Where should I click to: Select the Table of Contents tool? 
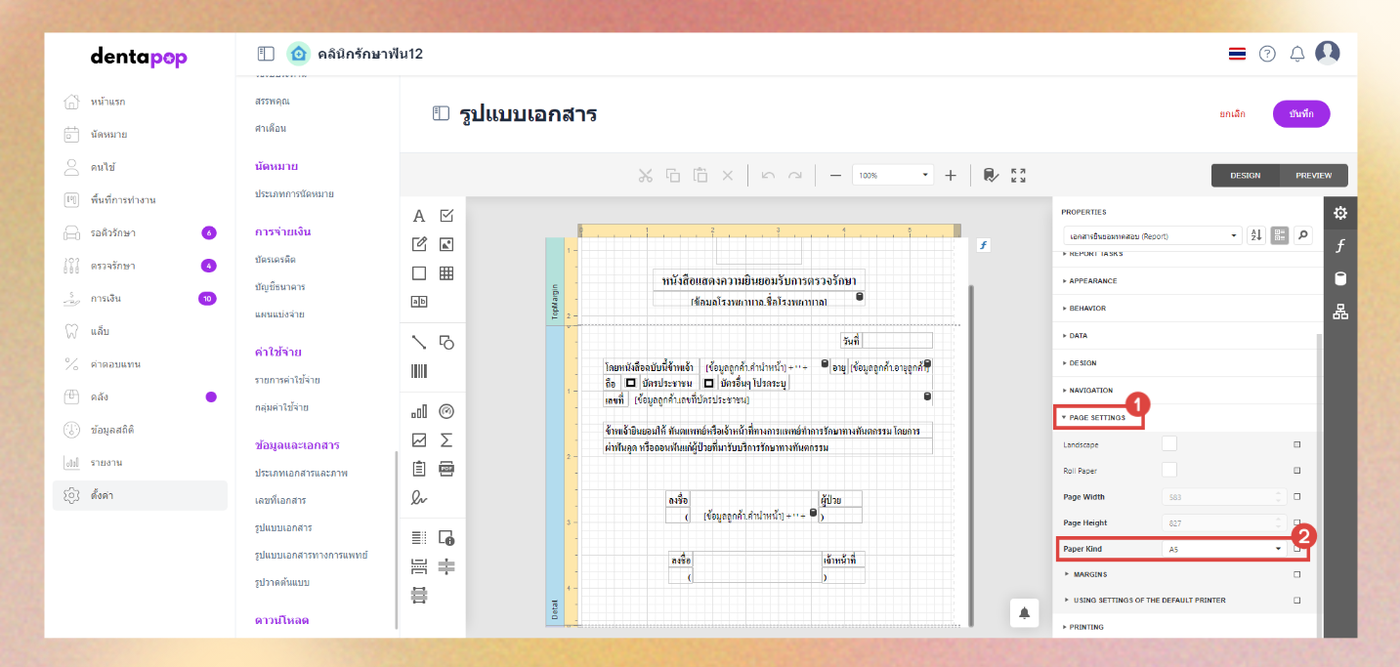(419, 538)
